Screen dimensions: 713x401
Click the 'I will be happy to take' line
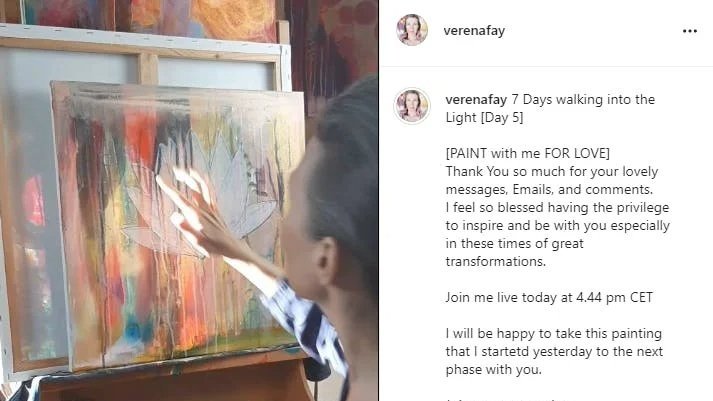tap(553, 333)
